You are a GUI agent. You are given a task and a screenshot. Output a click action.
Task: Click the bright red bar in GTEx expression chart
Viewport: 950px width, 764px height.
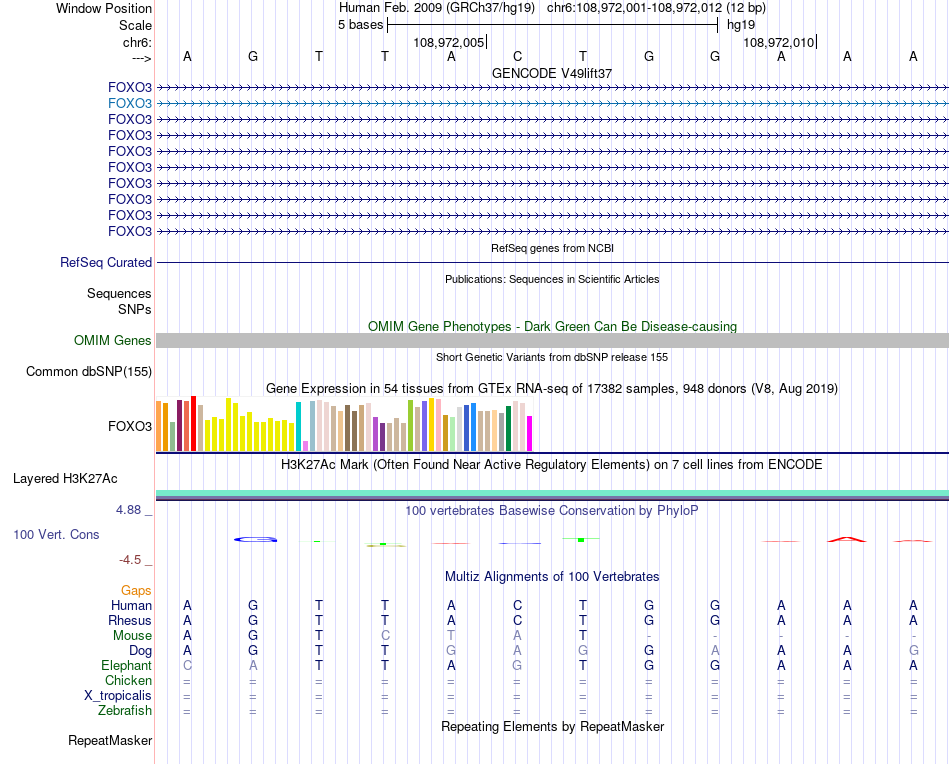(193, 424)
